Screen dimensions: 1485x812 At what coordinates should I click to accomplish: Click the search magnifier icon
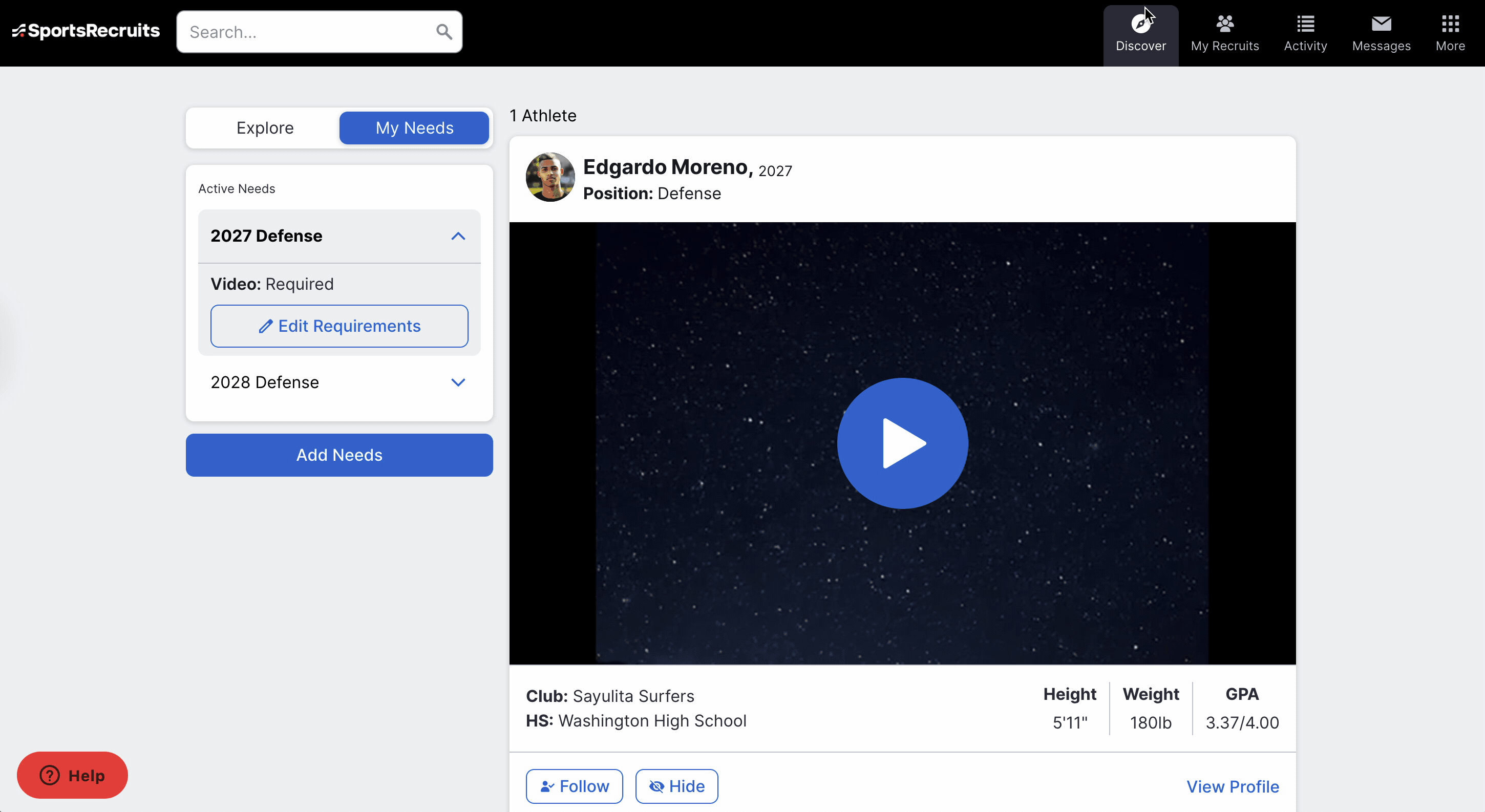click(443, 32)
